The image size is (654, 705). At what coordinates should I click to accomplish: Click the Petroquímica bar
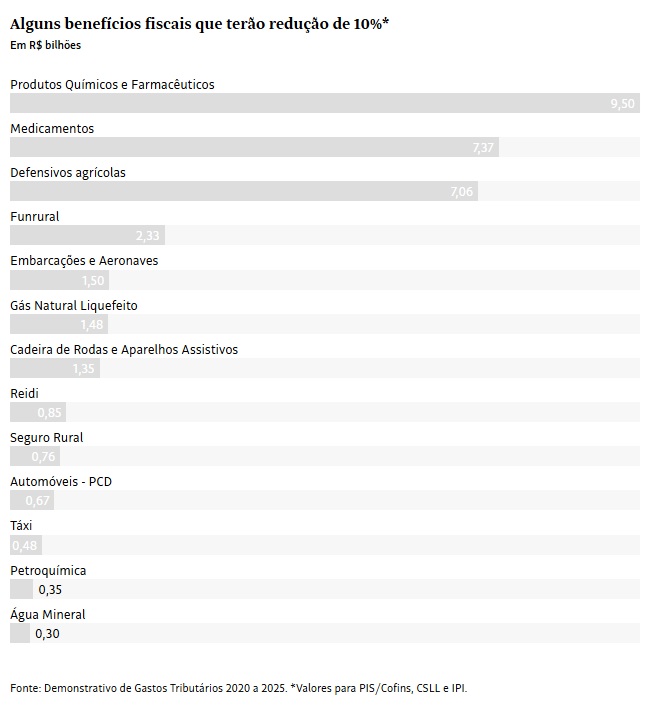point(21,589)
